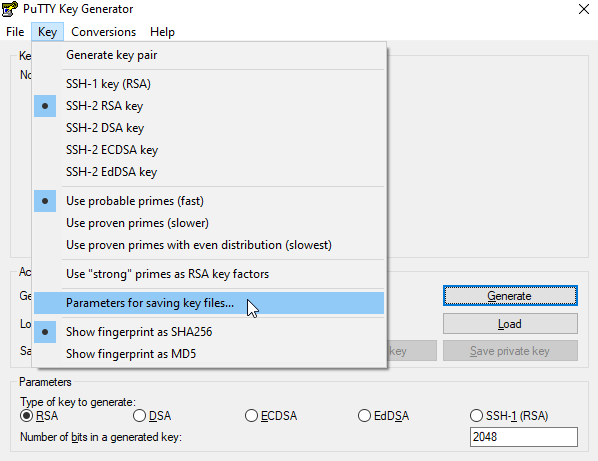Click the PuTTY Key Generator title icon
This screenshot has width=598, height=461.
[x=10, y=9]
